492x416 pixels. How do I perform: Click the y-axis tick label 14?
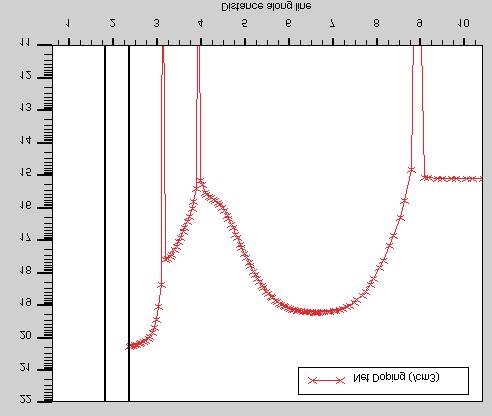pos(25,140)
